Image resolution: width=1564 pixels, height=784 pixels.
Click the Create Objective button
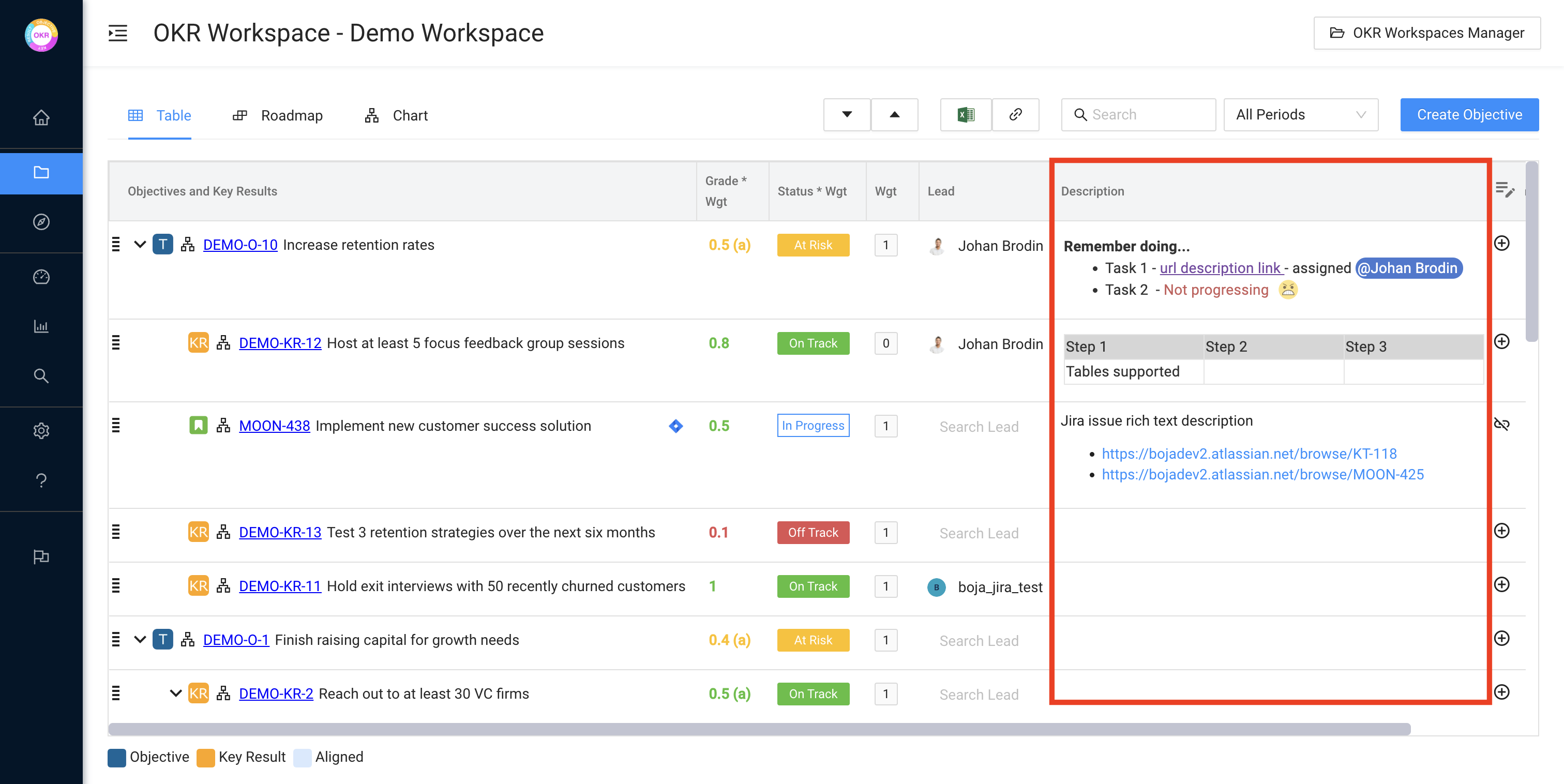(1469, 115)
